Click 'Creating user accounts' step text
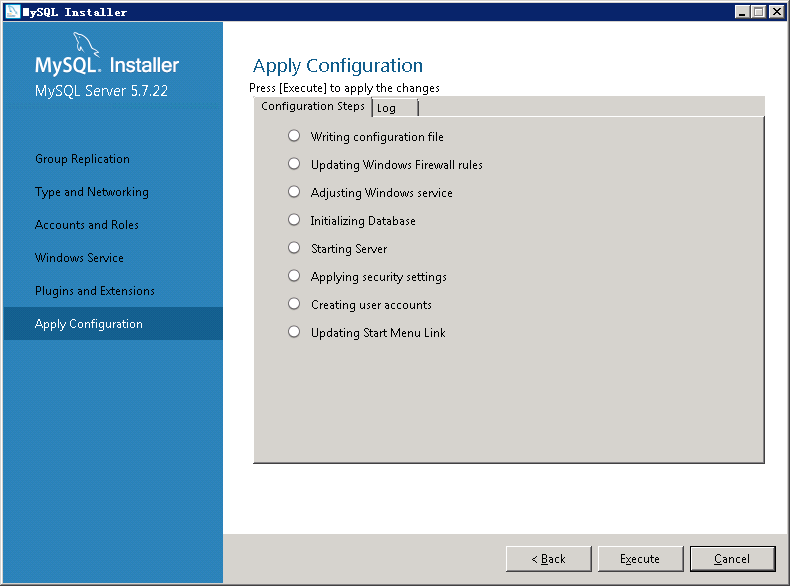This screenshot has height=586, width=790. click(x=371, y=305)
